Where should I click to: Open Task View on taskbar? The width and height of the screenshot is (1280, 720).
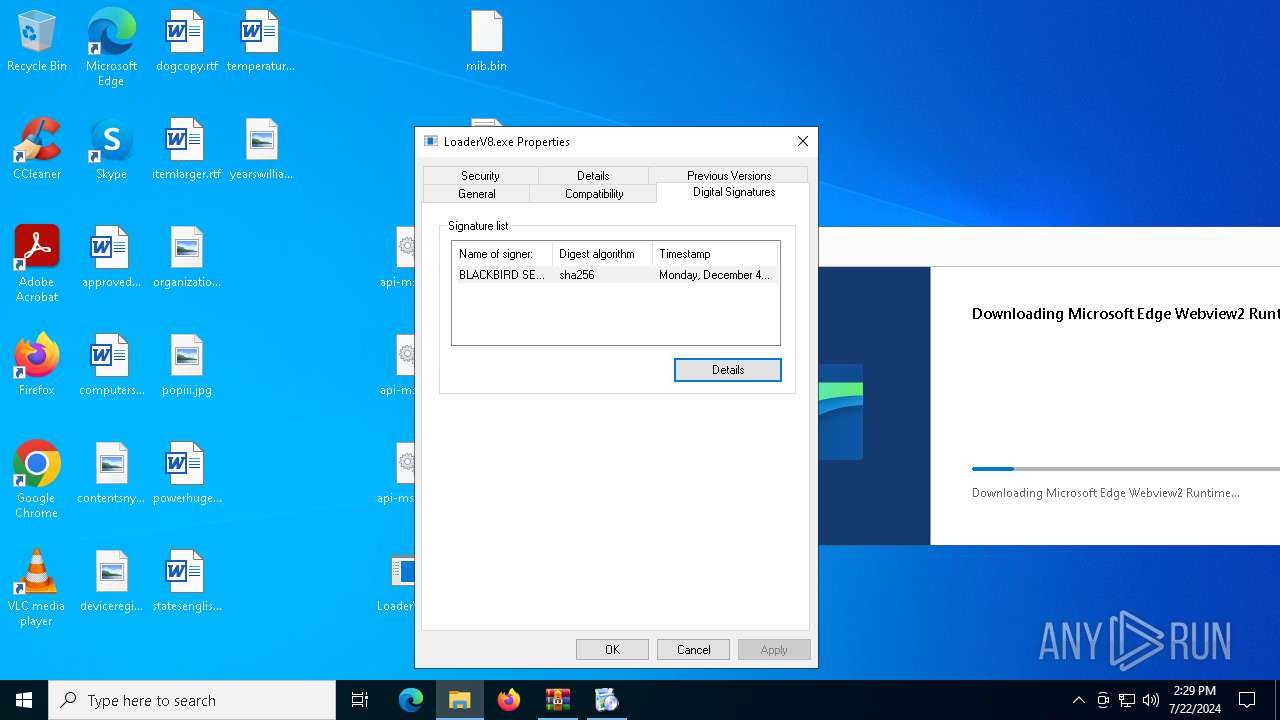pyautogui.click(x=360, y=700)
